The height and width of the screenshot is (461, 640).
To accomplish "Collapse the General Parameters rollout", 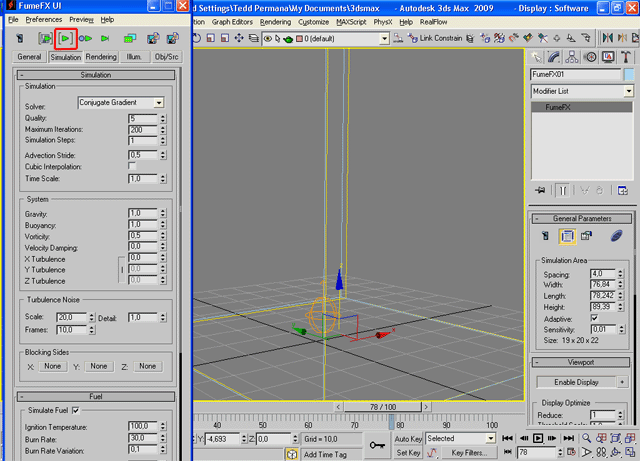I will pyautogui.click(x=582, y=218).
